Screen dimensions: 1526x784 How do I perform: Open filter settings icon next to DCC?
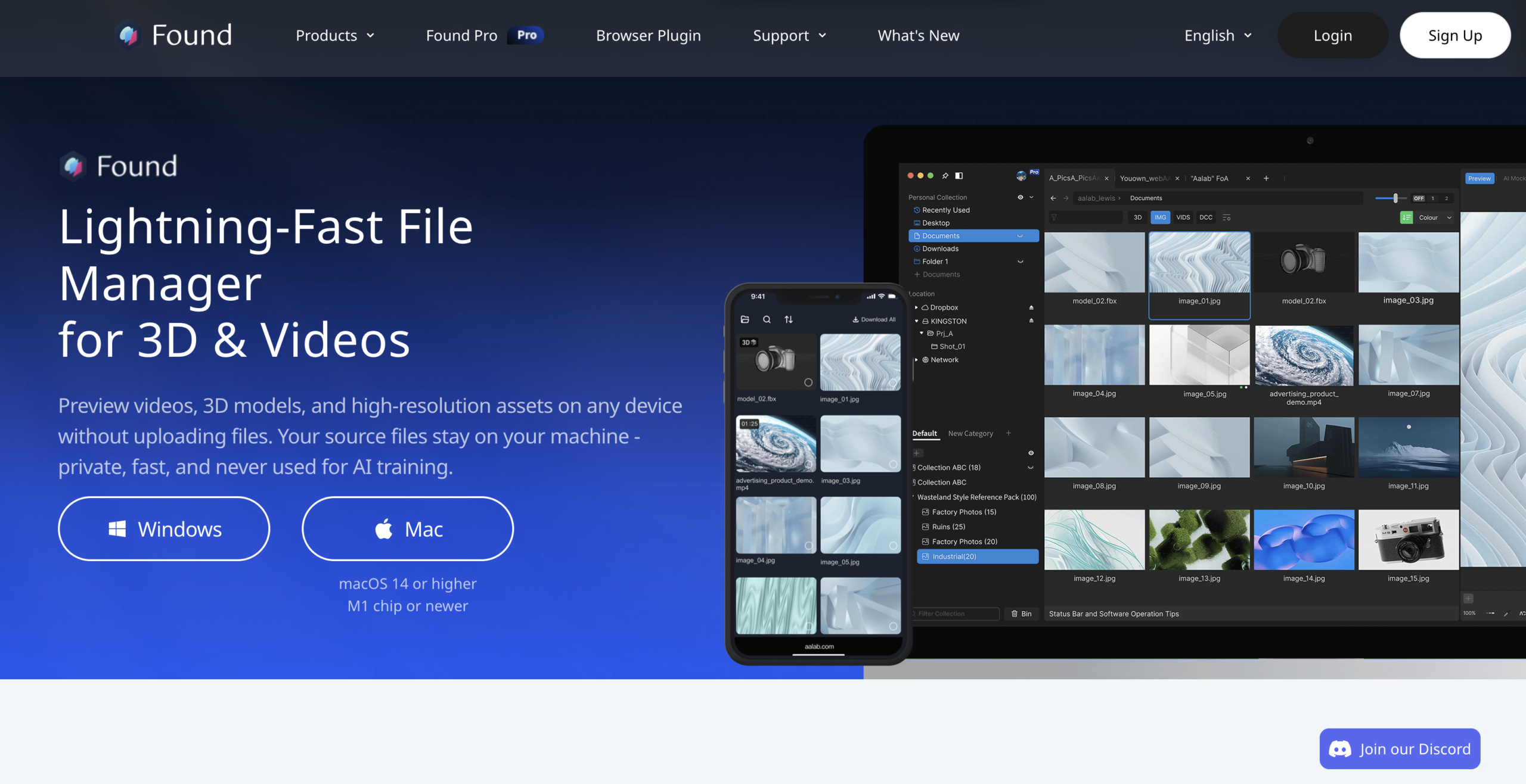(1227, 217)
